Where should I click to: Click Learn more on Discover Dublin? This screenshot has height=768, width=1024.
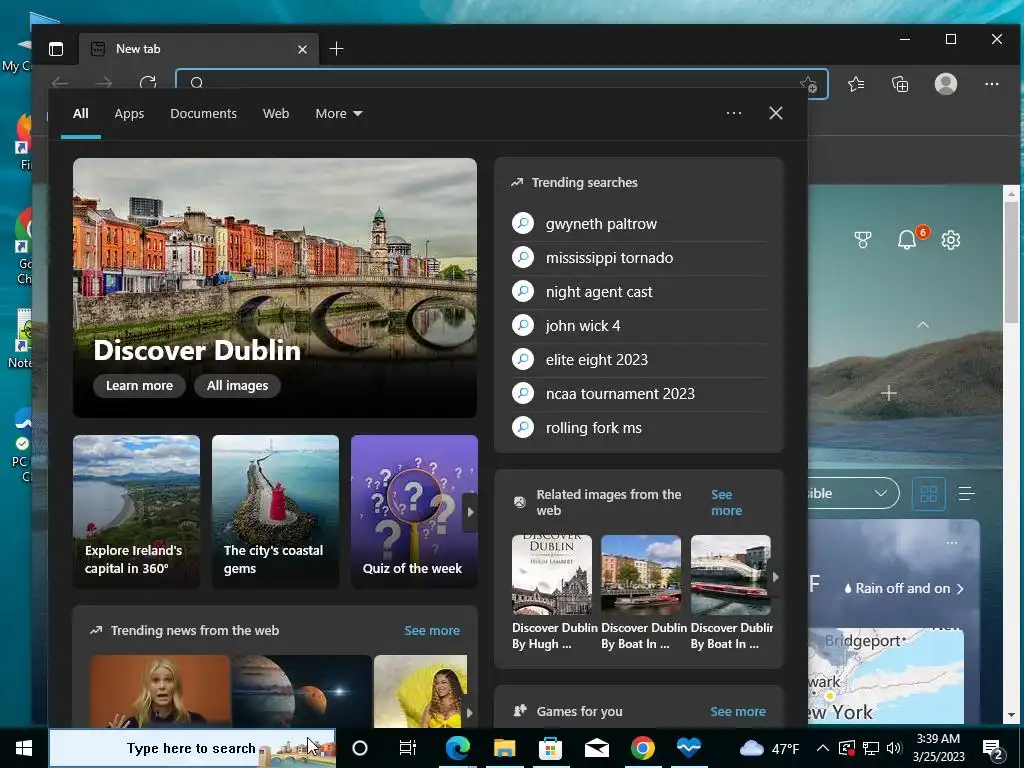pyautogui.click(x=139, y=385)
